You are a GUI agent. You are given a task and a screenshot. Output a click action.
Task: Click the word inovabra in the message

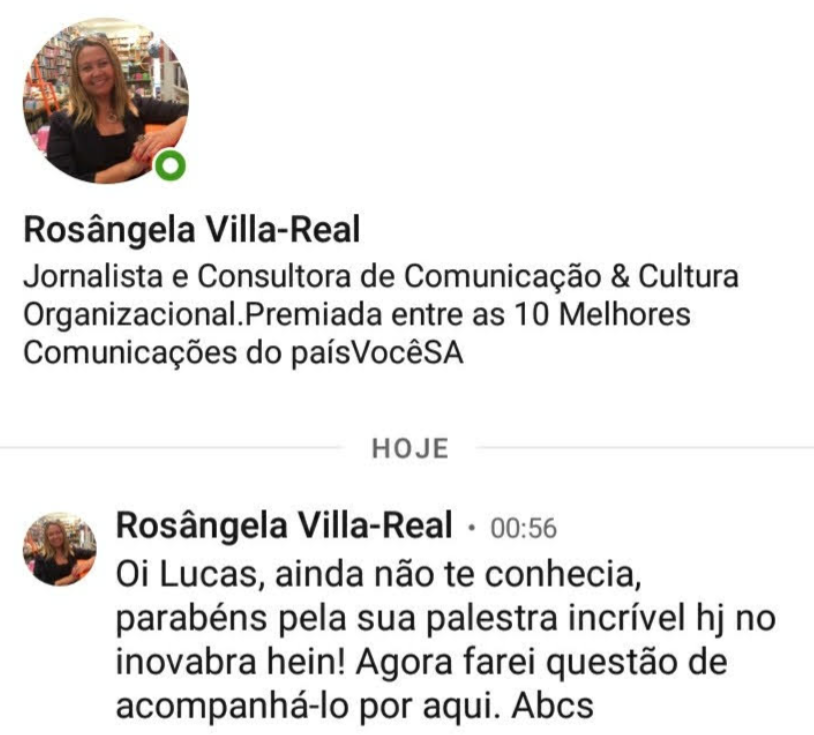pyautogui.click(x=186, y=662)
